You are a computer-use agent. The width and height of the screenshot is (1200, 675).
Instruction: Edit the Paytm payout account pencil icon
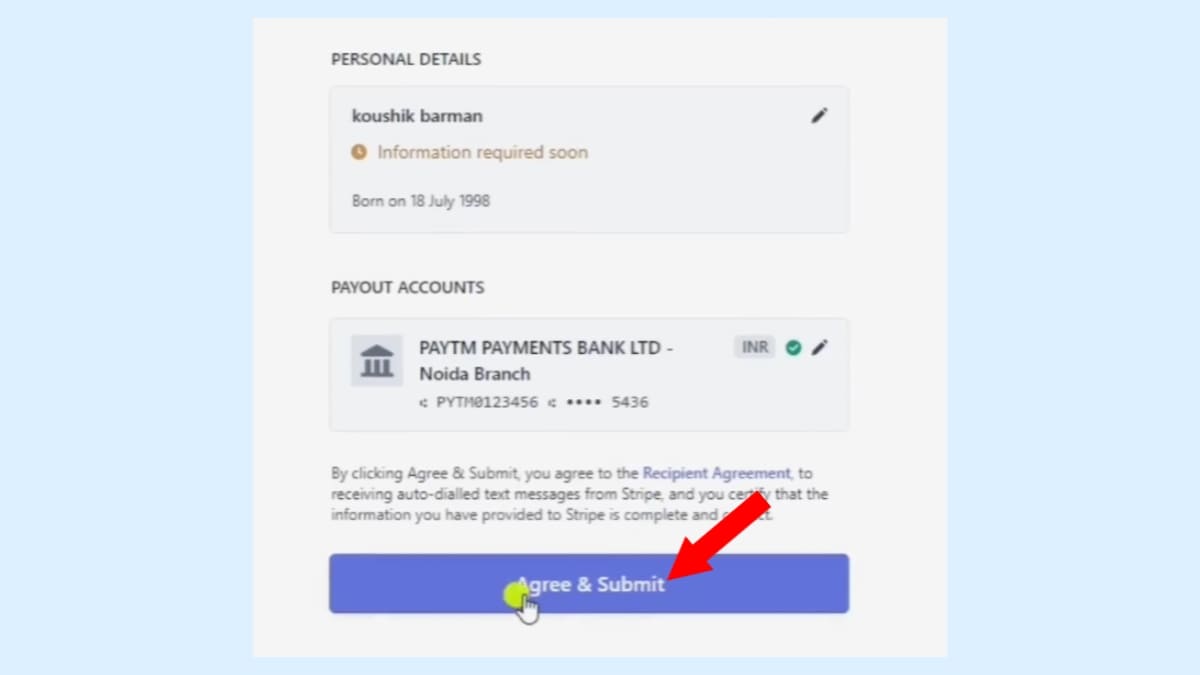point(820,348)
